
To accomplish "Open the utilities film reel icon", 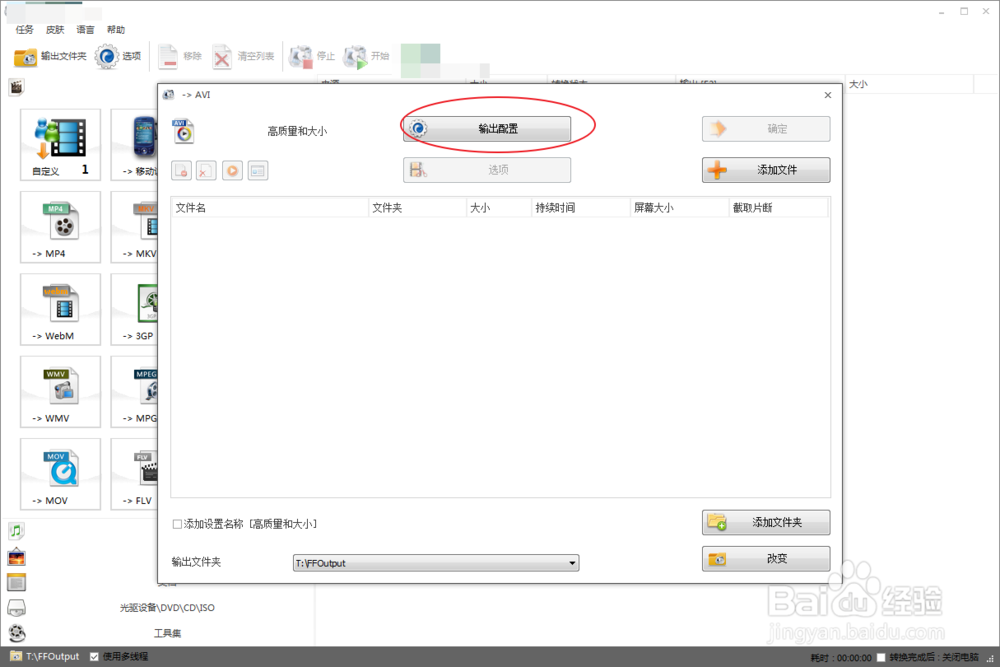I will [17, 633].
